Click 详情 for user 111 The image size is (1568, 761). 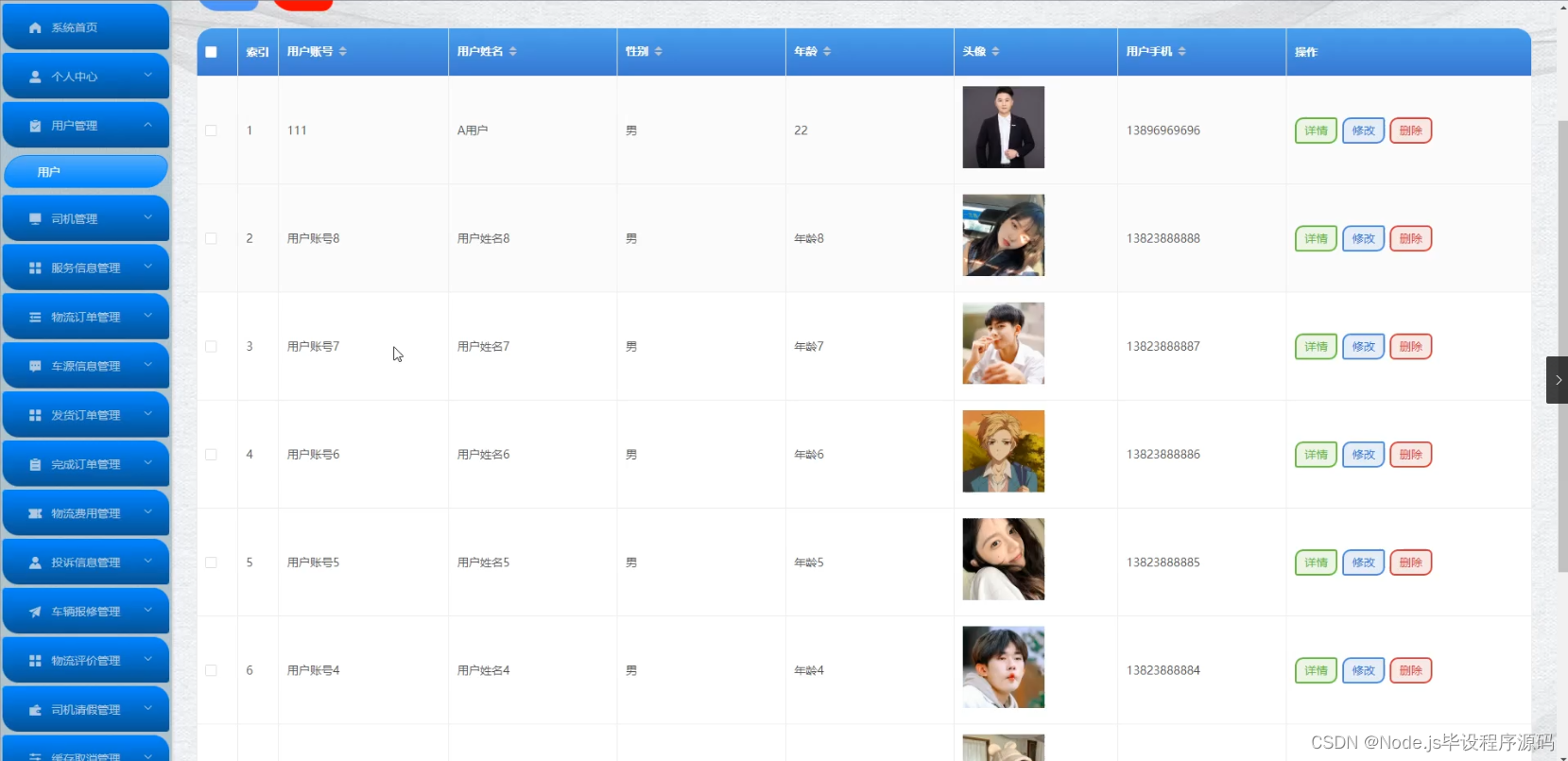pyautogui.click(x=1316, y=130)
